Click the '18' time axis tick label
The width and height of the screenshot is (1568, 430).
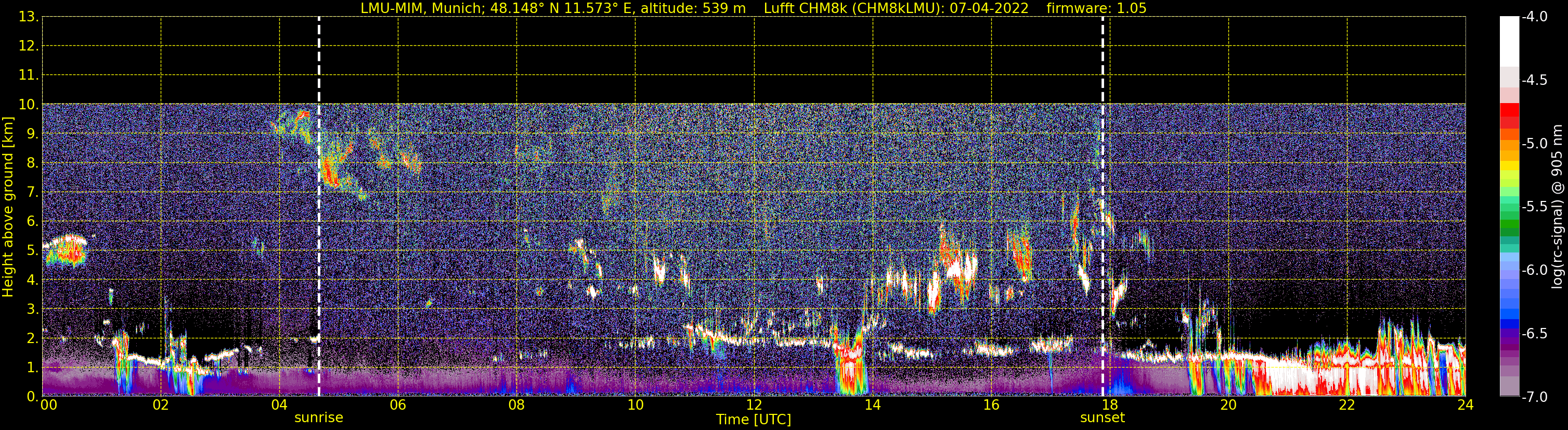click(1110, 405)
